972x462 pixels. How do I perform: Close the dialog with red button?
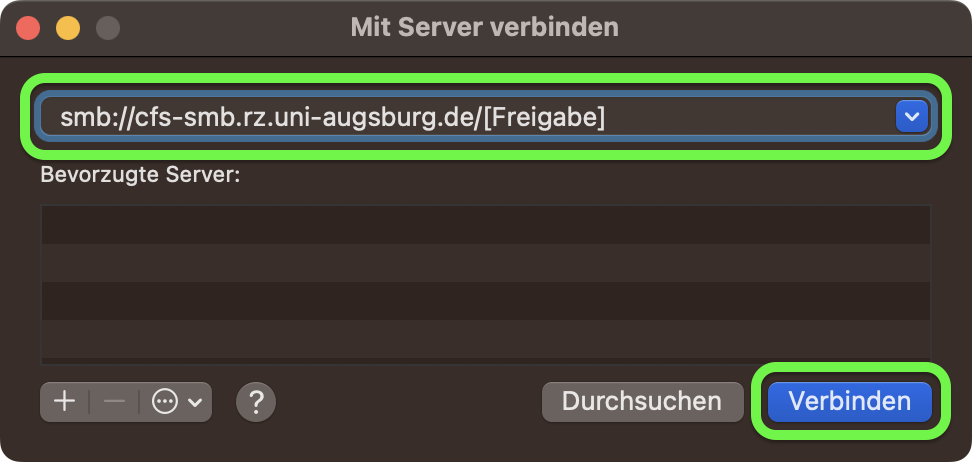tap(28, 28)
